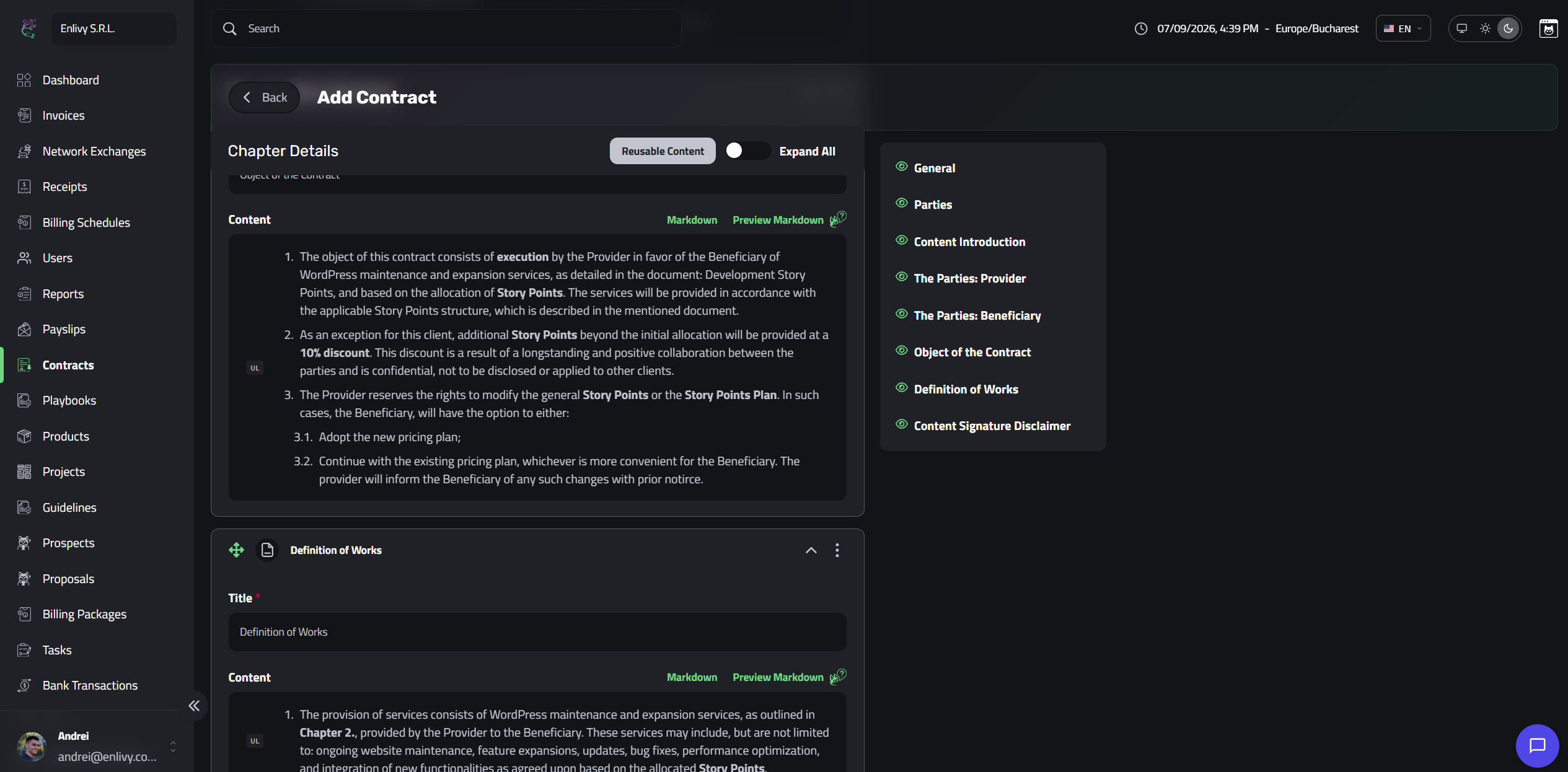Collapse the Definition of Works chapter
The image size is (1568, 772).
pos(811,550)
